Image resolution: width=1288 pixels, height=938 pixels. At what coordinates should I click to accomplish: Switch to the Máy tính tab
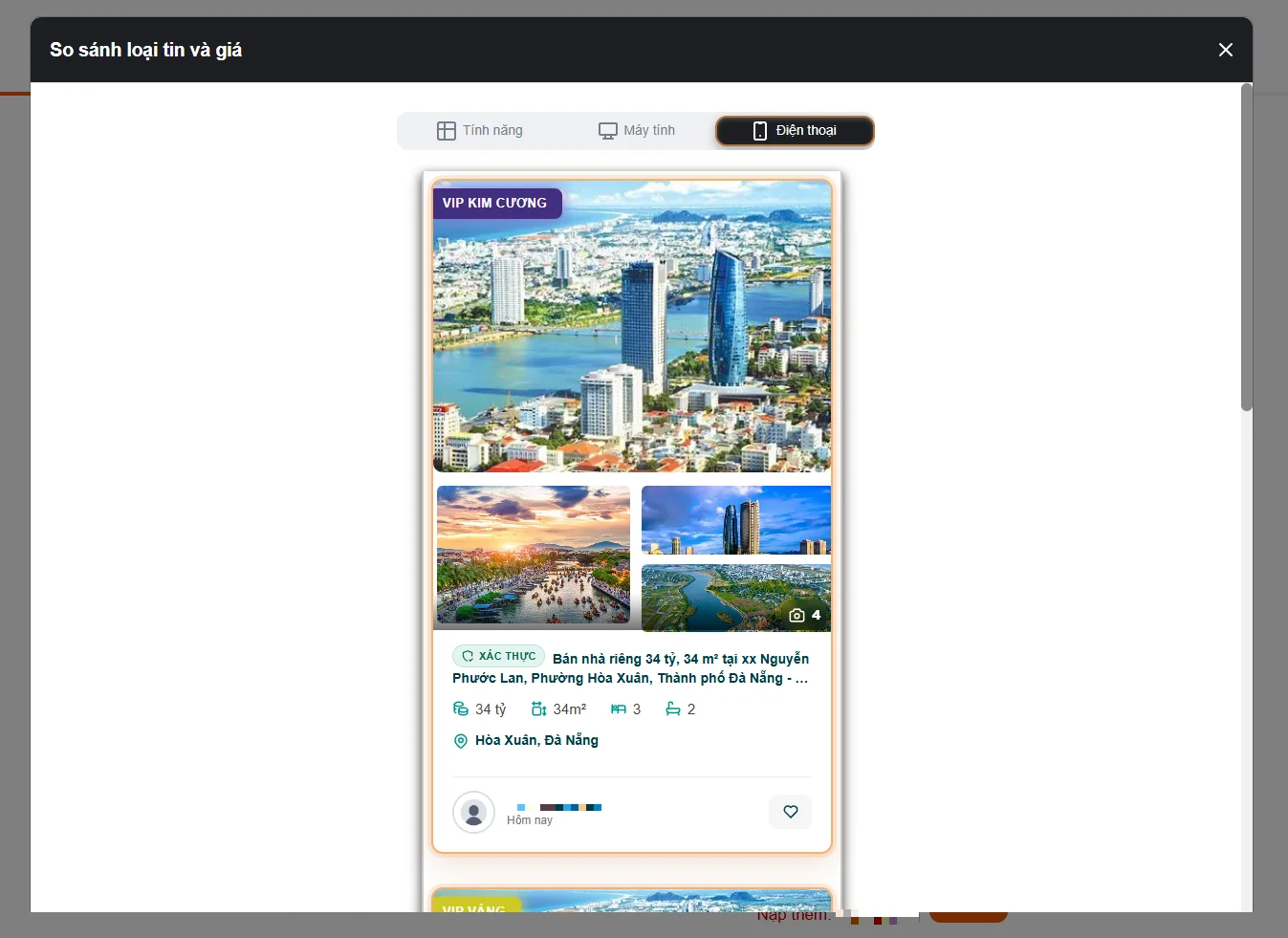point(637,131)
